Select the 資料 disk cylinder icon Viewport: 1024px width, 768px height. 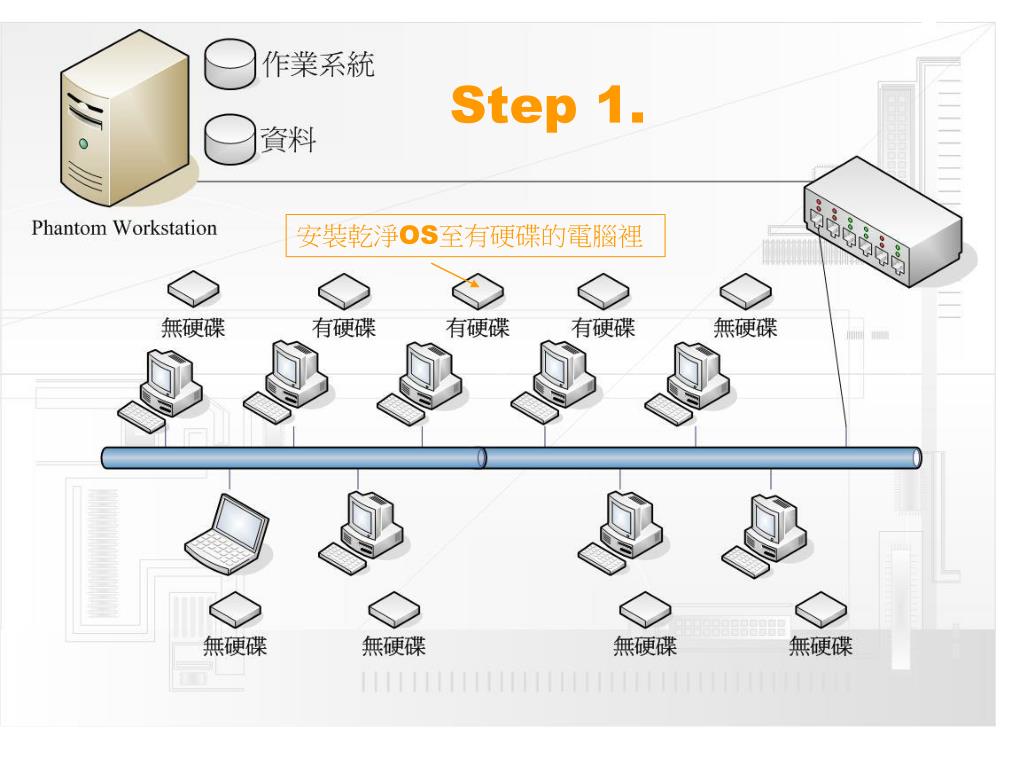[230, 140]
